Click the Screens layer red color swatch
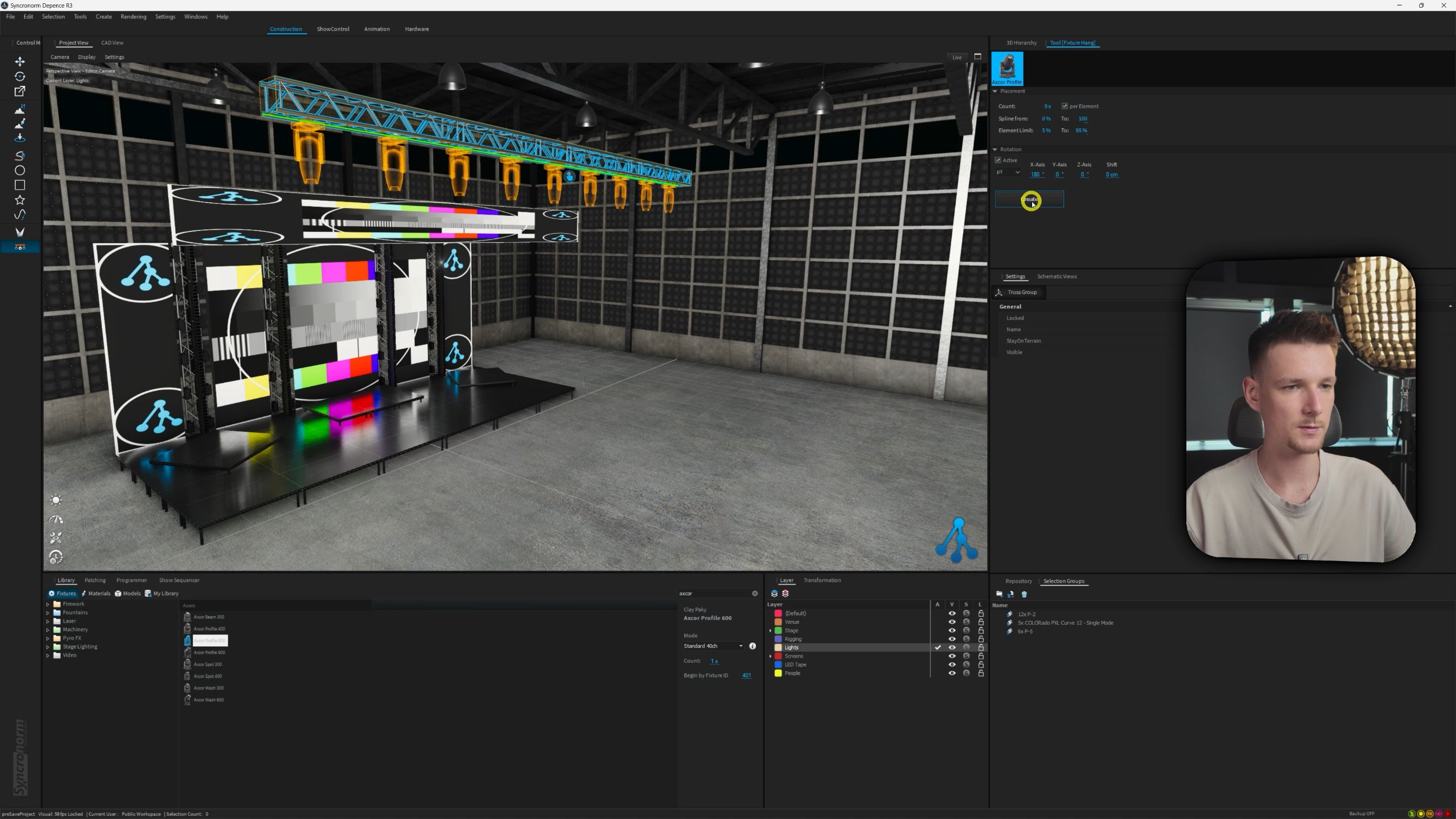Image resolution: width=1456 pixels, height=819 pixels. pyautogui.click(x=778, y=656)
